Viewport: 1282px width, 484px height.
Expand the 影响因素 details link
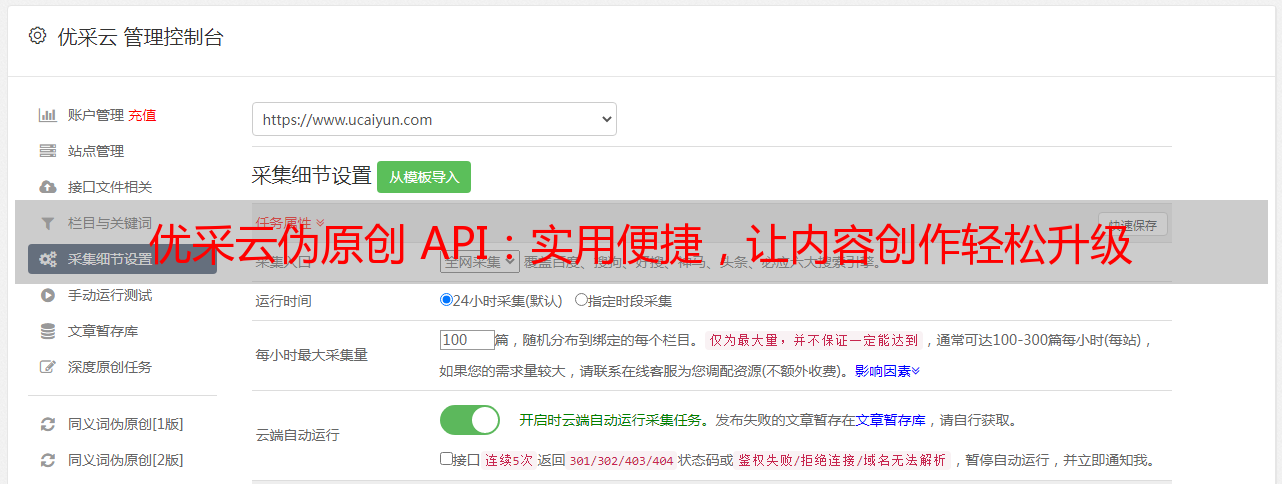[887, 370]
